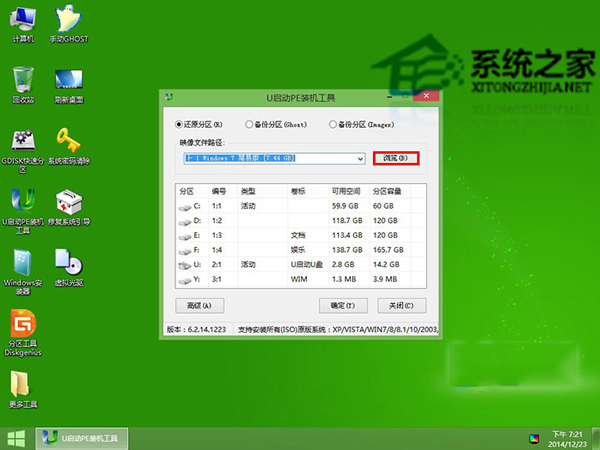Open the 虚拟光驱 desktop icon
Screen dimensions: 600x450
click(x=69, y=268)
